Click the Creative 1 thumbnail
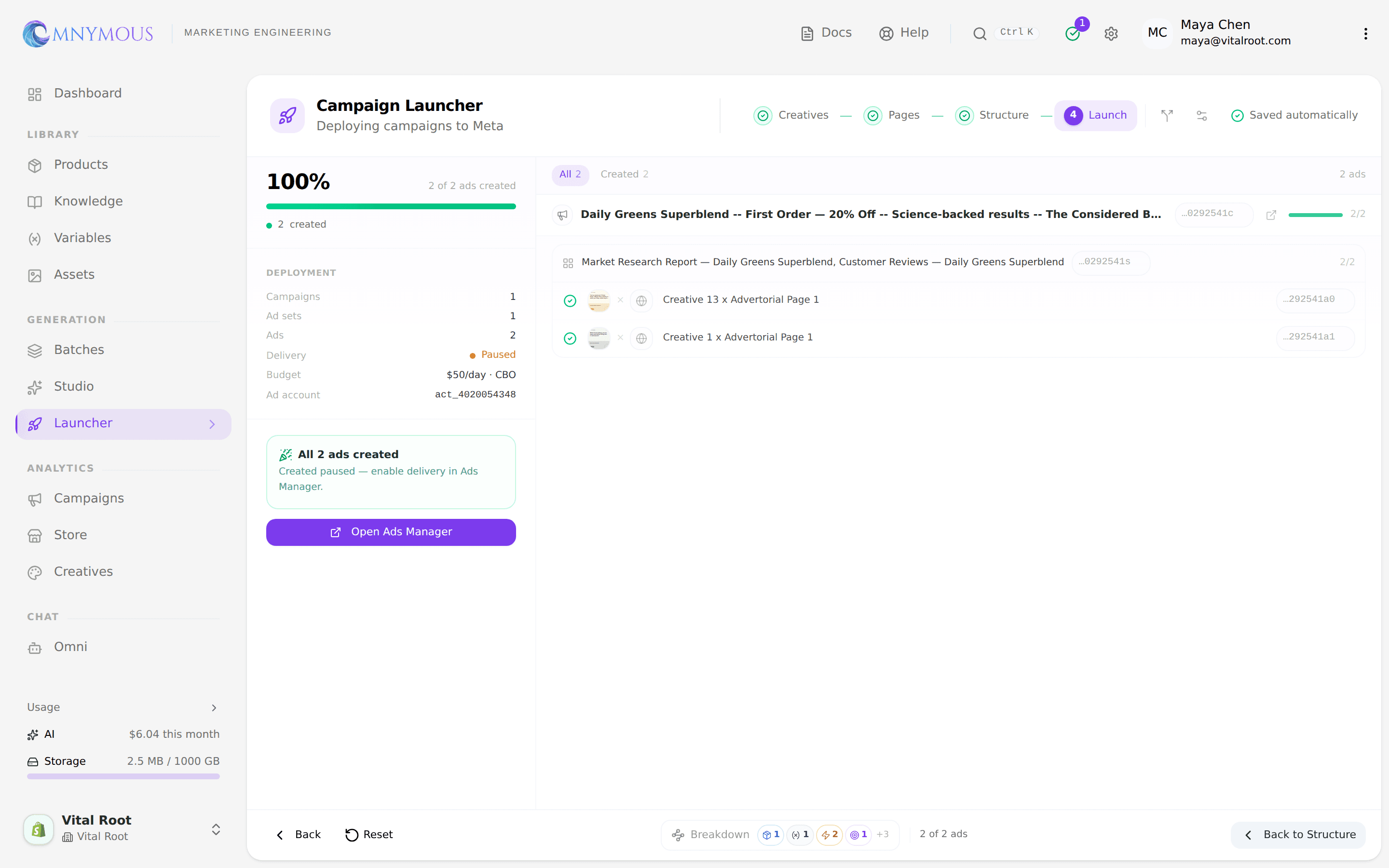This screenshot has width=1389, height=868. (599, 338)
